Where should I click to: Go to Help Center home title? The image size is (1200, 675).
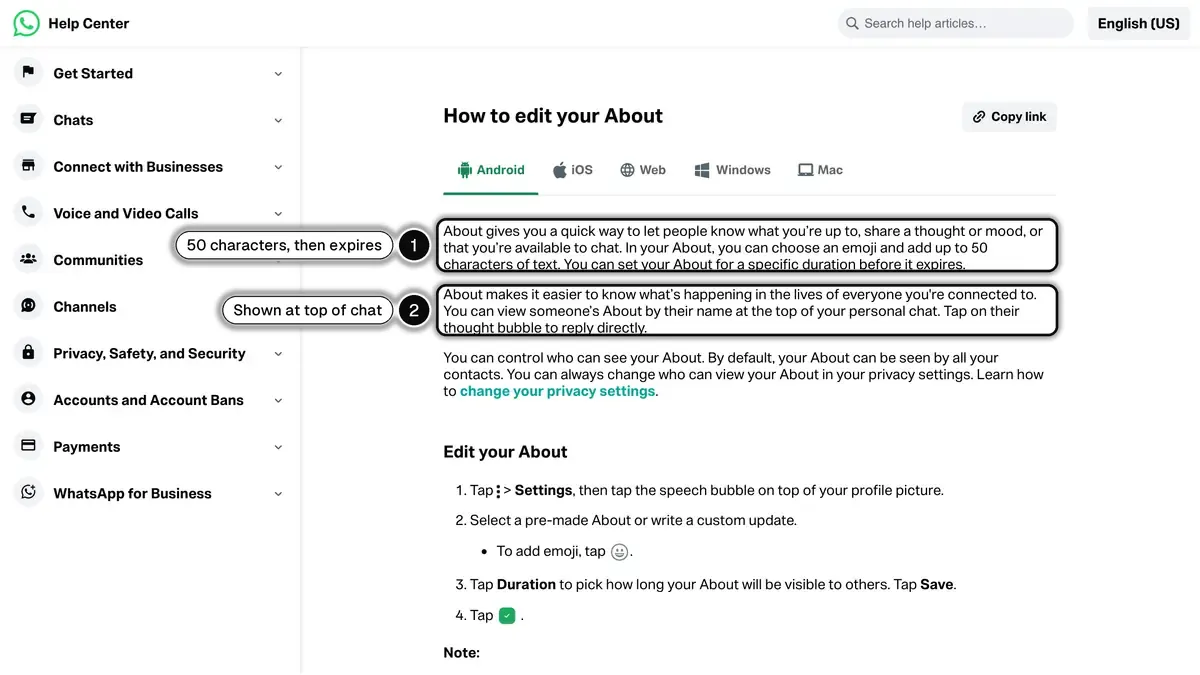point(88,23)
